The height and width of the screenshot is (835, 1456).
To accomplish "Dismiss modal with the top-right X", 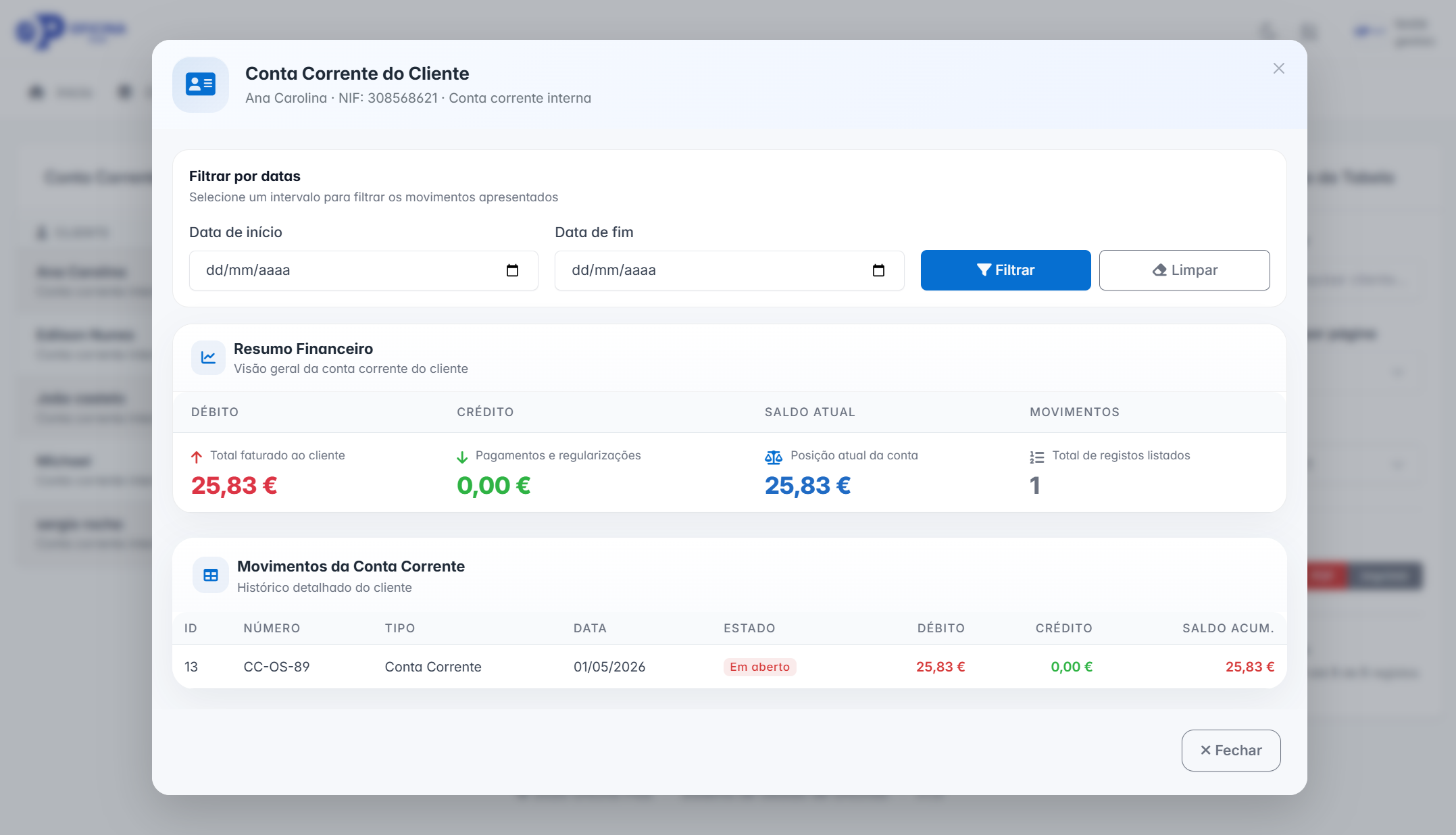I will (1279, 68).
